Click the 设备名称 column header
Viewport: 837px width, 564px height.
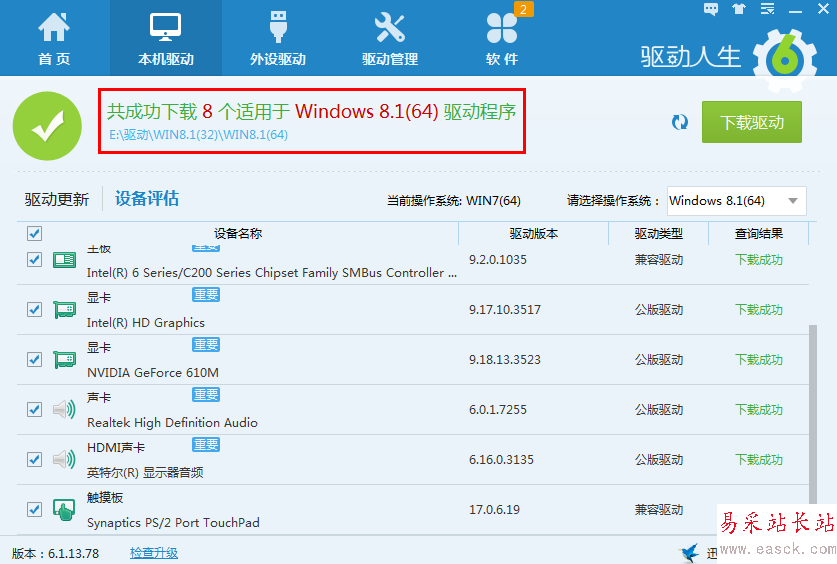coord(238,233)
